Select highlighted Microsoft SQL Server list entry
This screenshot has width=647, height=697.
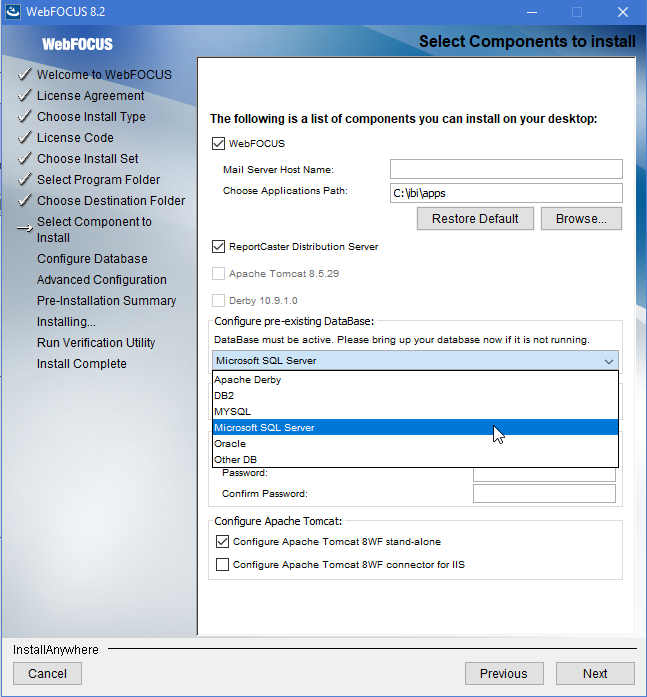pos(415,428)
